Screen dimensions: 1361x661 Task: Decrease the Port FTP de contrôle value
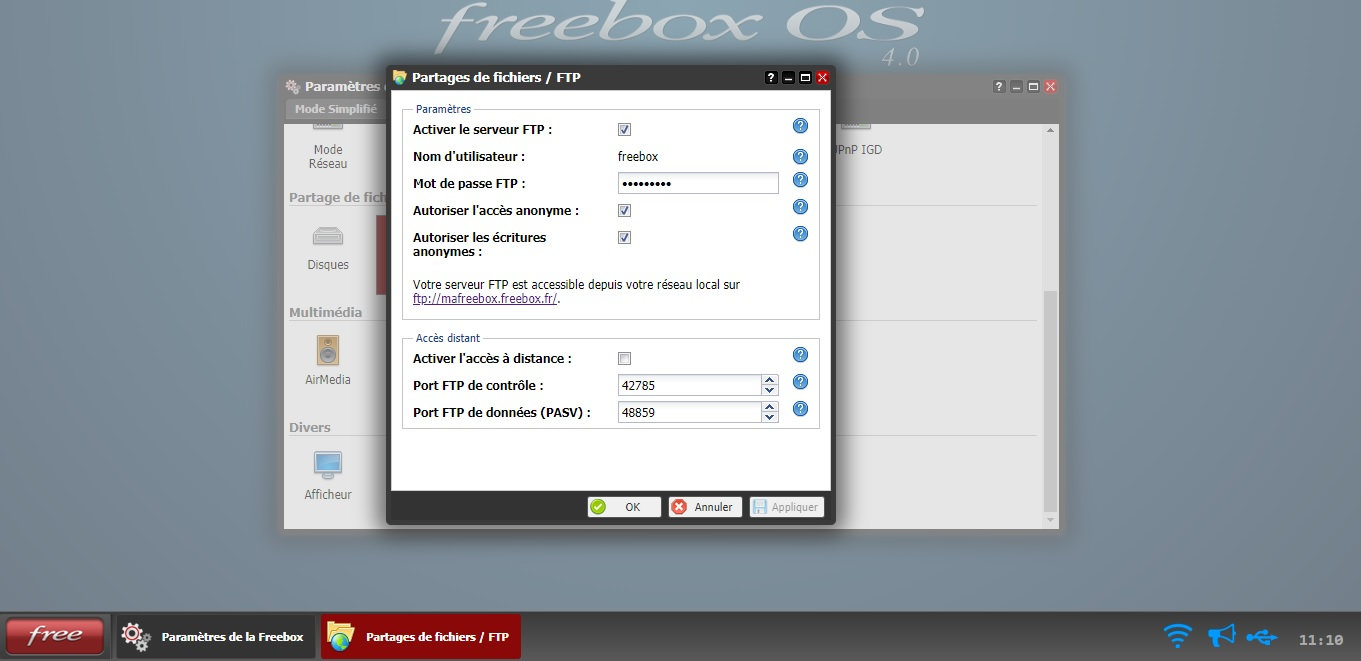(770, 391)
